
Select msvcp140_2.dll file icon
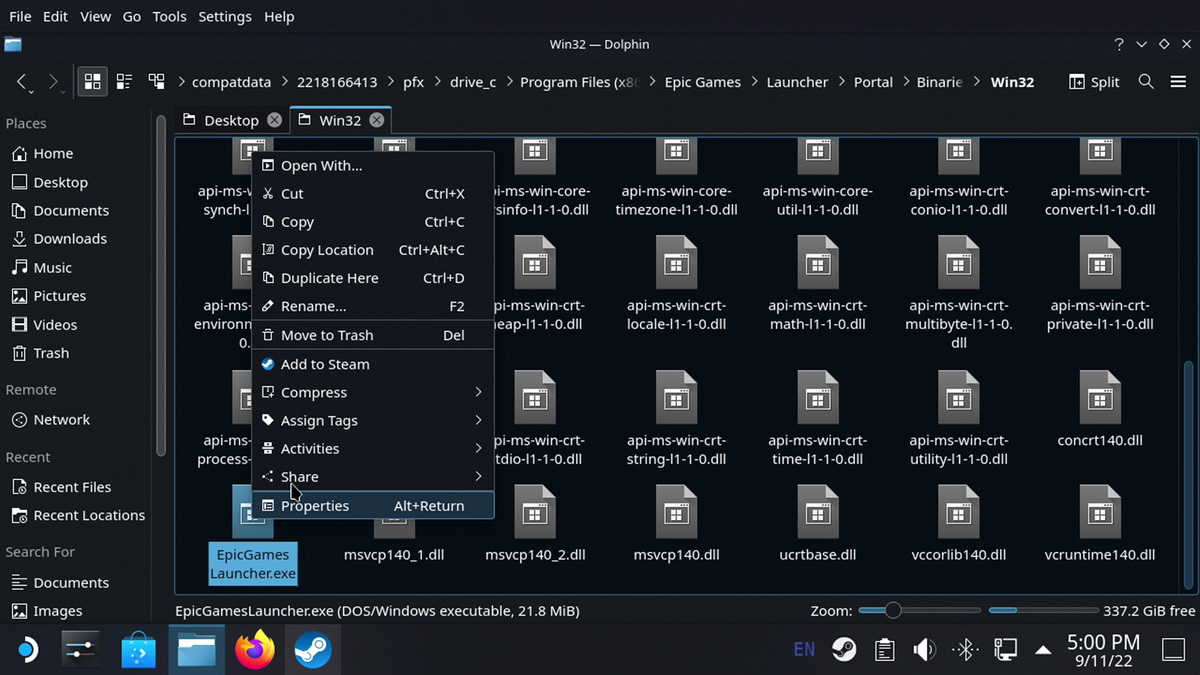(535, 511)
